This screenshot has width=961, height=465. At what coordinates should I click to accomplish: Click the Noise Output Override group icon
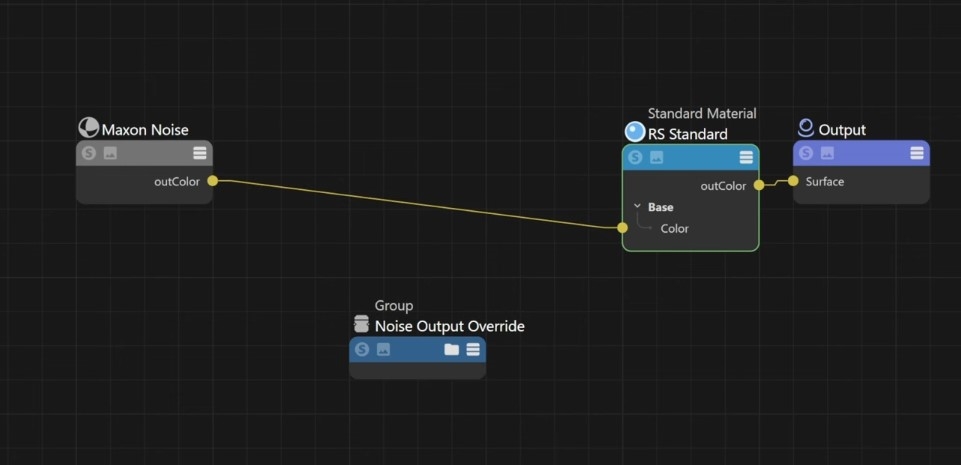coord(362,324)
